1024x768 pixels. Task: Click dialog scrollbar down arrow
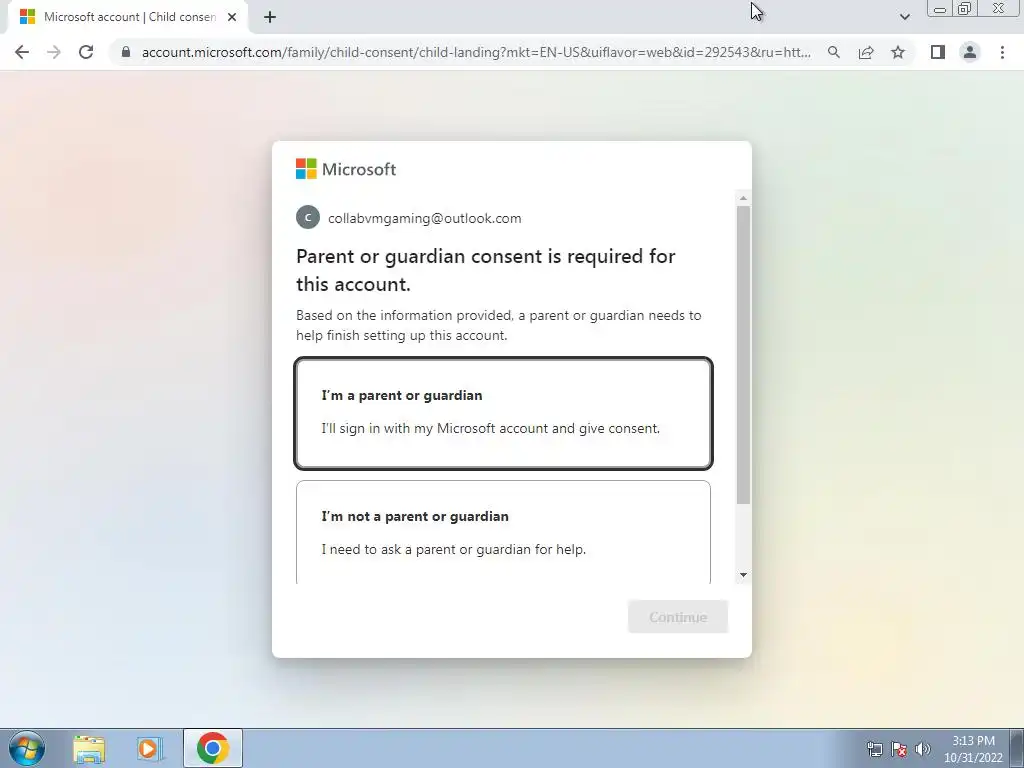[743, 575]
